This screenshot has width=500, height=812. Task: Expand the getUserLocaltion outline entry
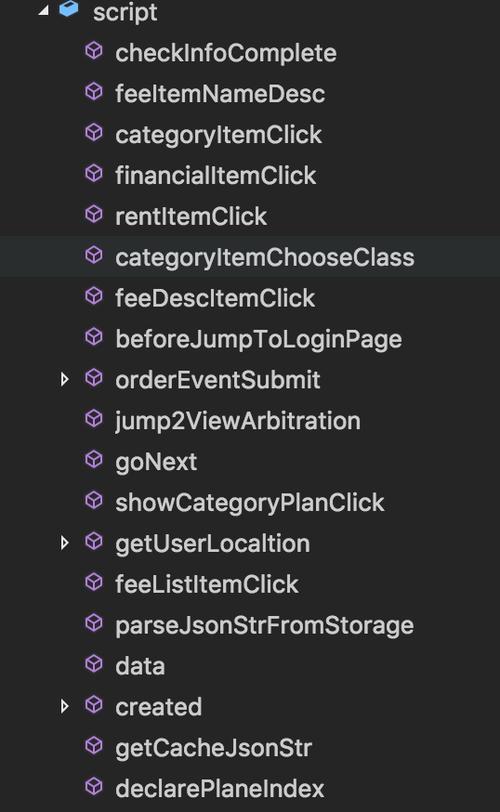pyautogui.click(x=65, y=543)
